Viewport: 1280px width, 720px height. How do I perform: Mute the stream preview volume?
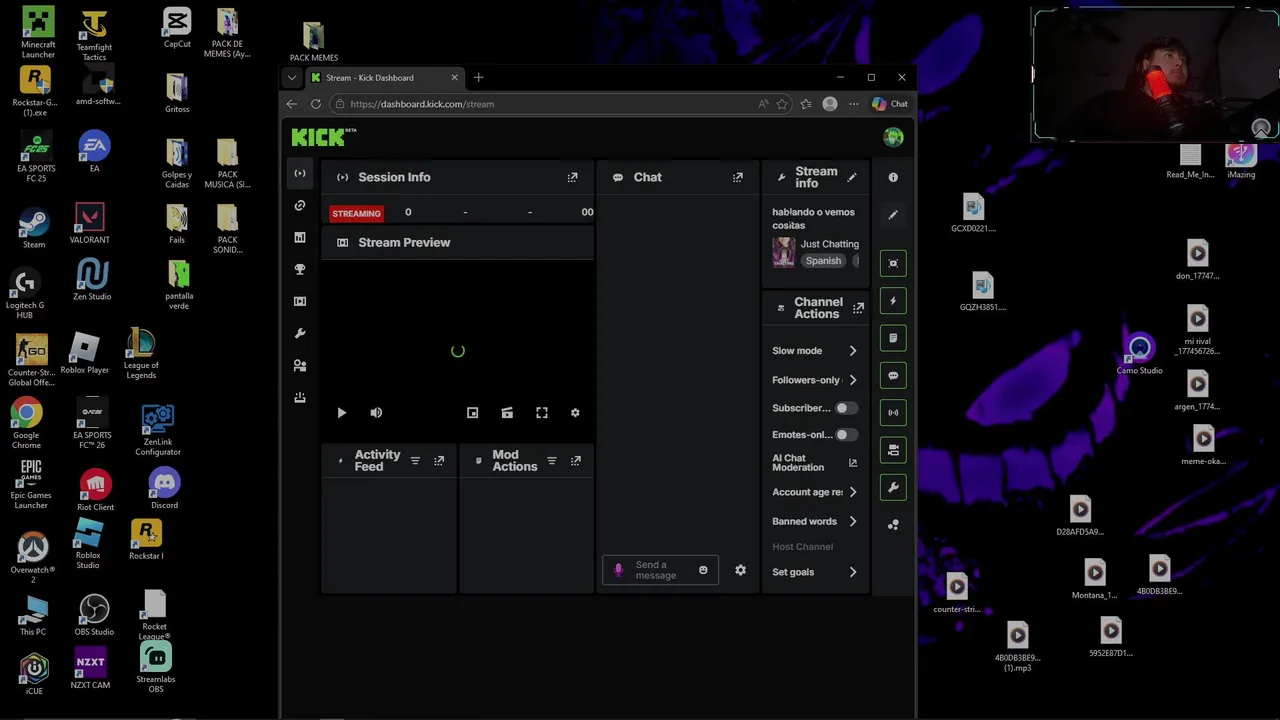click(x=376, y=412)
